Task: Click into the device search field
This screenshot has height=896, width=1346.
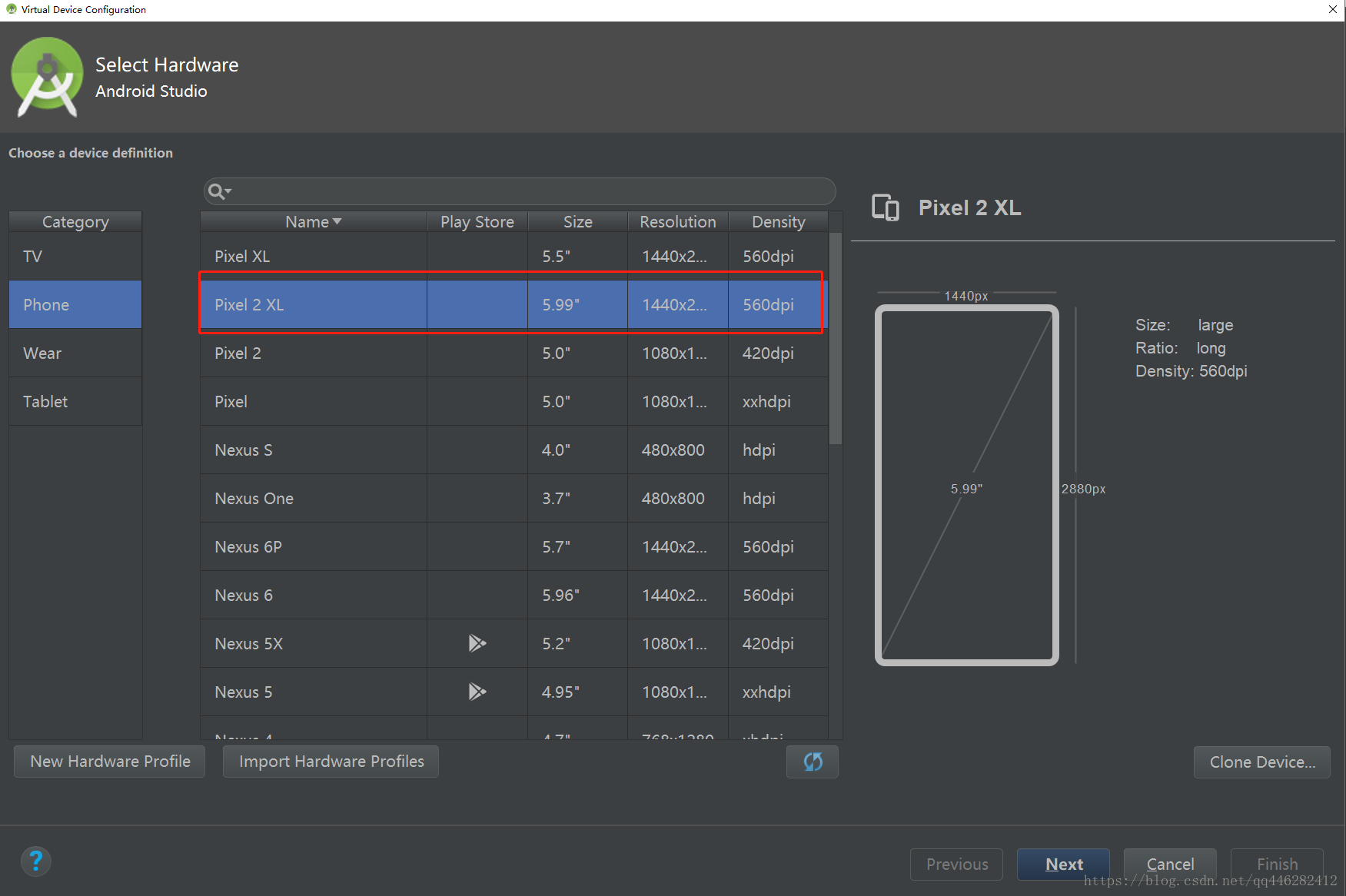Action: pos(520,191)
